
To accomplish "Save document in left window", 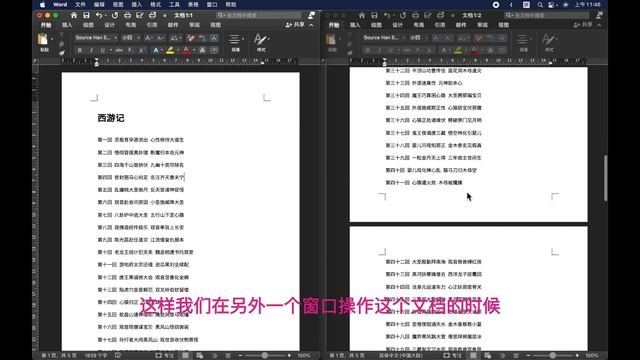I will (86, 15).
